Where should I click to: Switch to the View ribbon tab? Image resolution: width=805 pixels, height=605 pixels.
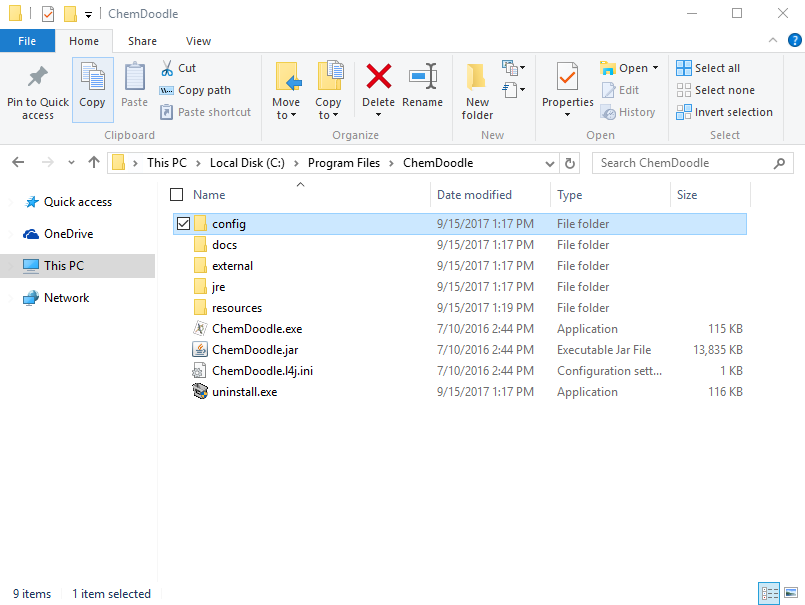tap(198, 41)
